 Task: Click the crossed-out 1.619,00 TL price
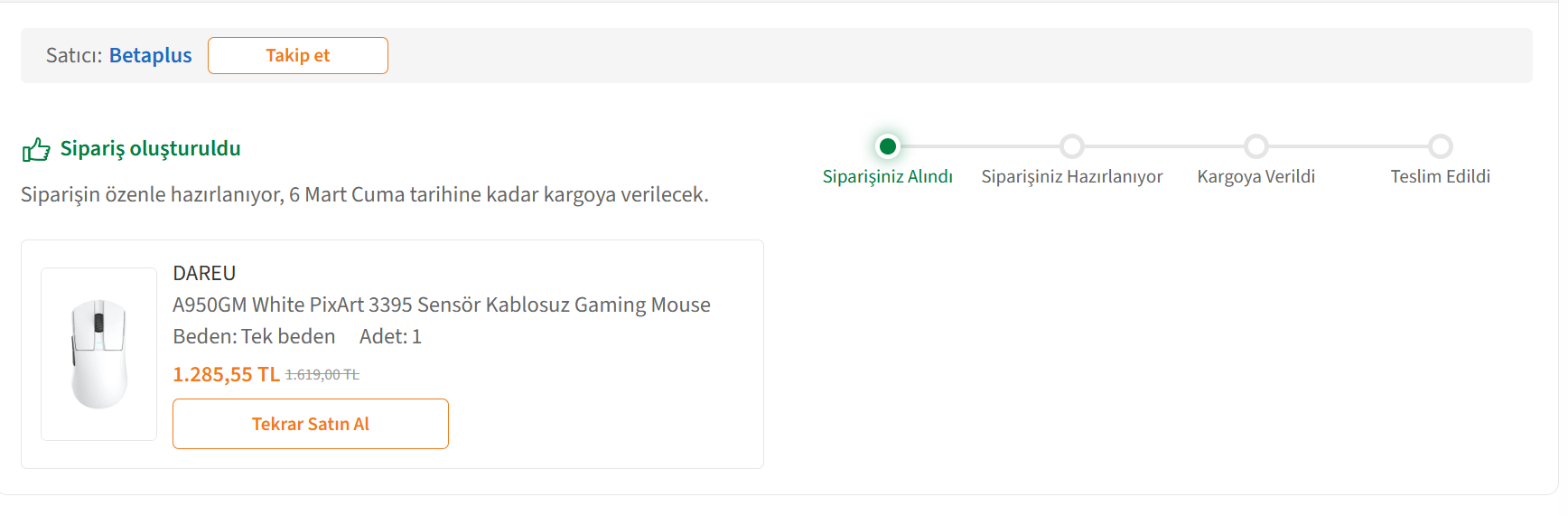pos(322,375)
